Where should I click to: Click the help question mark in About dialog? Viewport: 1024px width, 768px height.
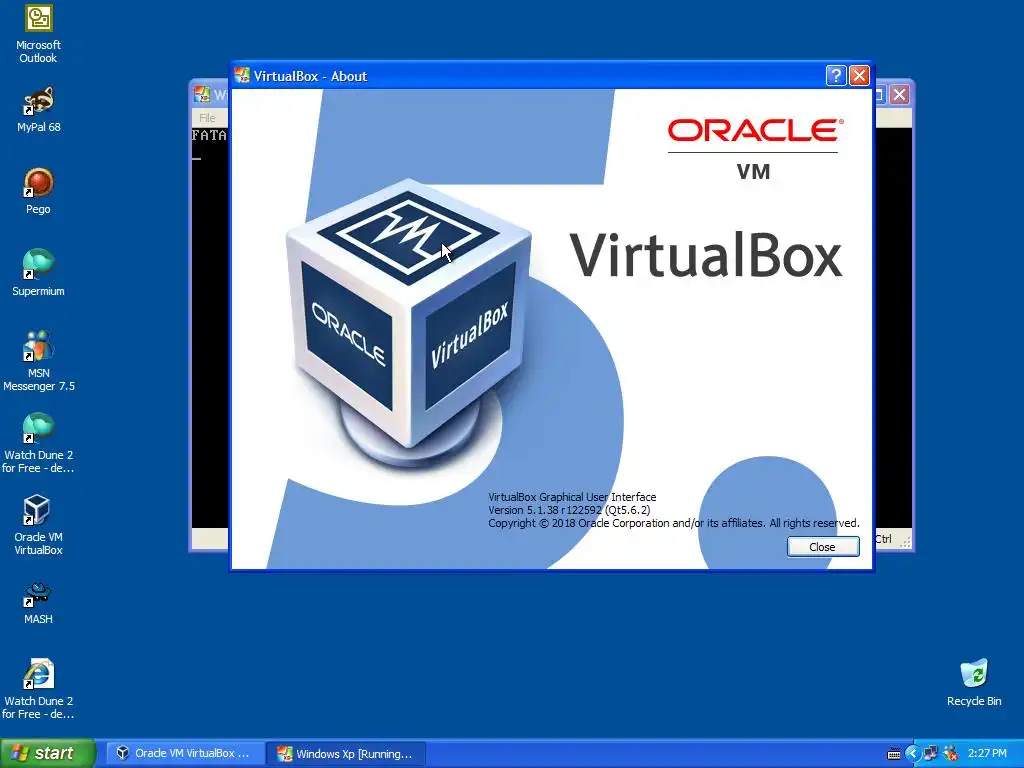tap(836, 76)
